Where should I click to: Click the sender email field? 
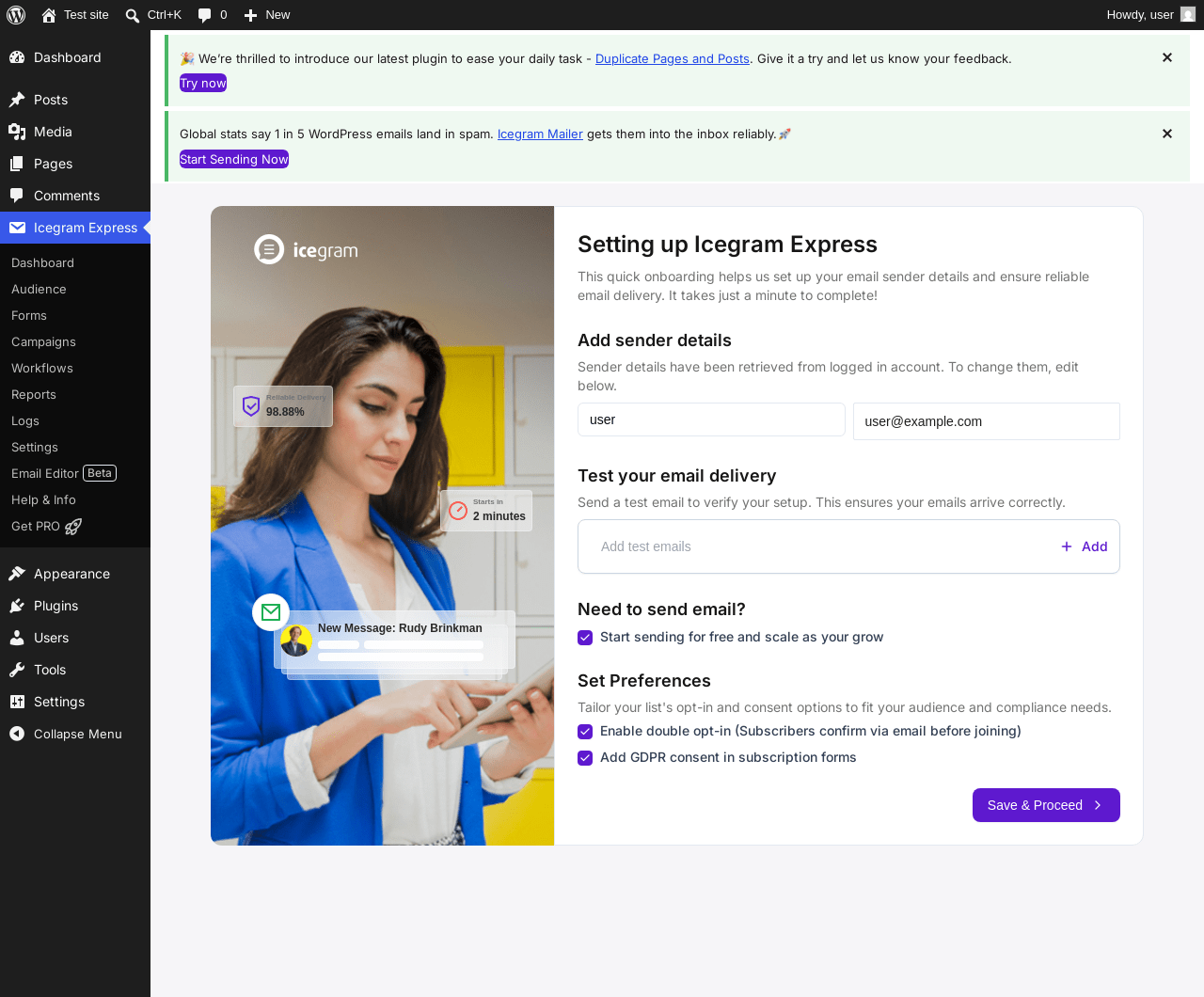[x=987, y=421]
